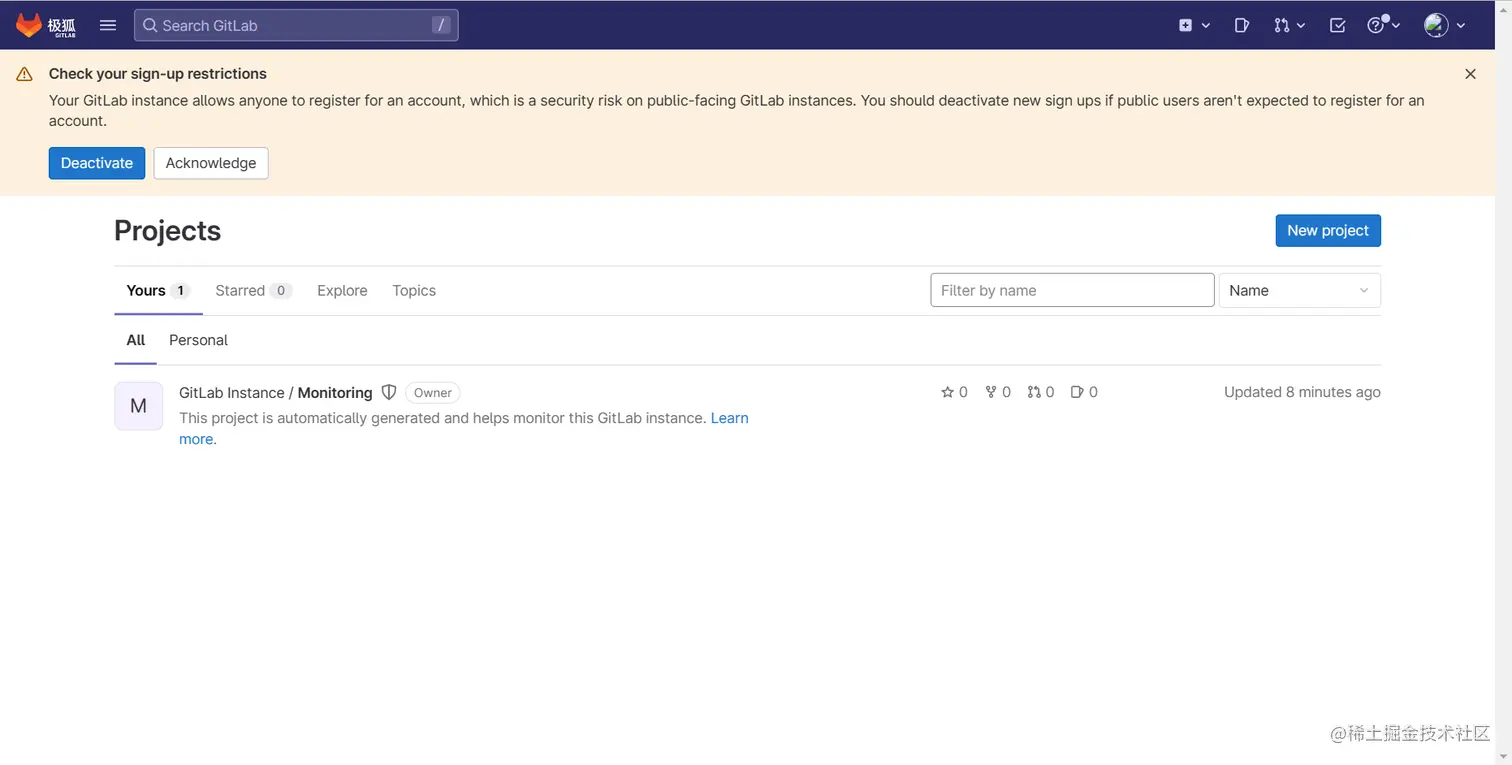Open the Topics tab
Image resolution: width=1512 pixels, height=765 pixels.
(414, 291)
